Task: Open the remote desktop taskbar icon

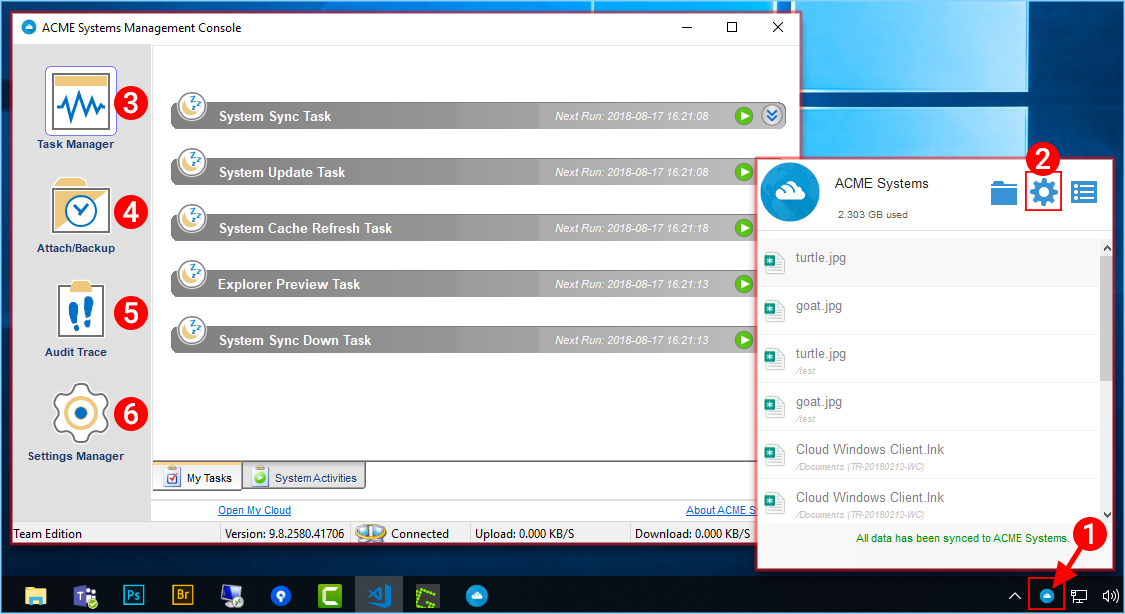Action: pyautogui.click(x=232, y=595)
